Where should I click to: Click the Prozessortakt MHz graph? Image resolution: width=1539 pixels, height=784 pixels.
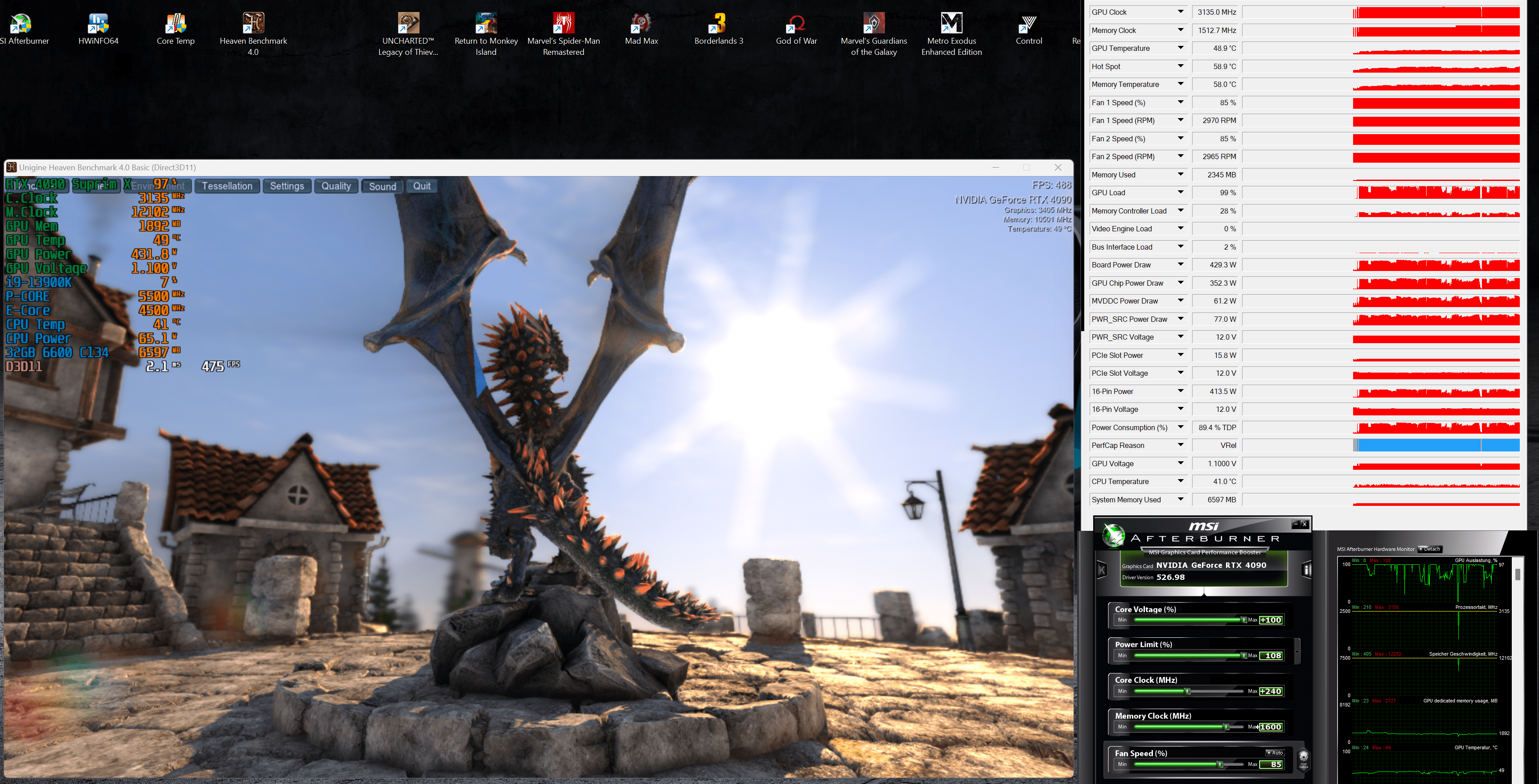pyautogui.click(x=1424, y=629)
